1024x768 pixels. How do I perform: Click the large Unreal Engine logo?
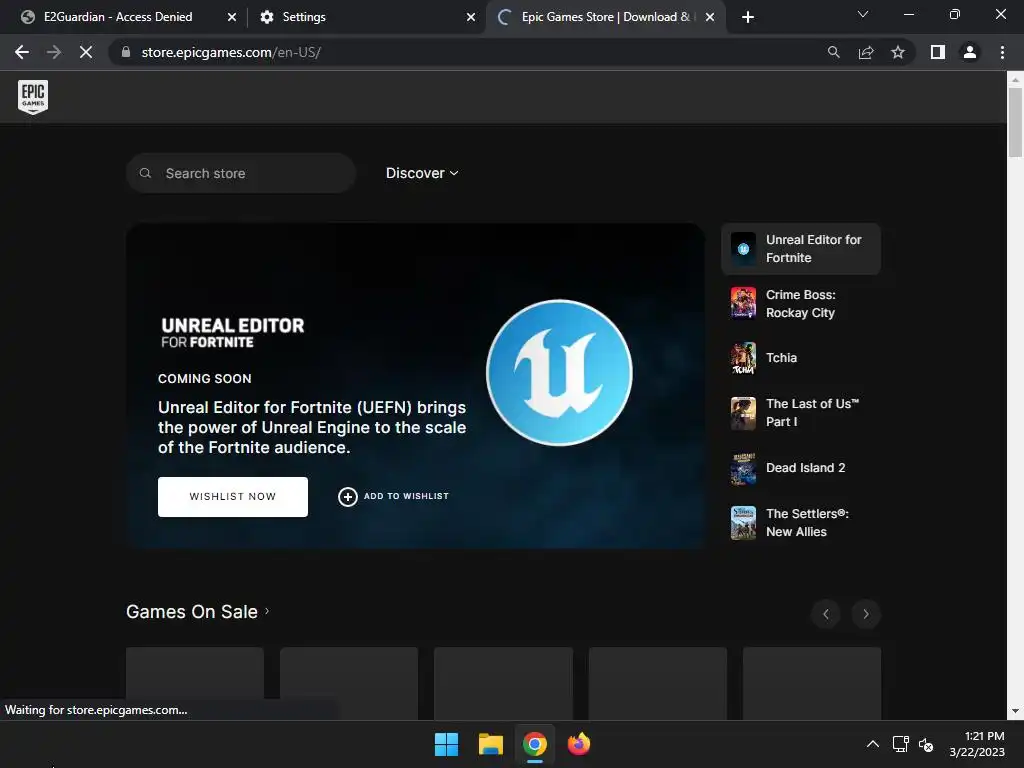pos(559,373)
